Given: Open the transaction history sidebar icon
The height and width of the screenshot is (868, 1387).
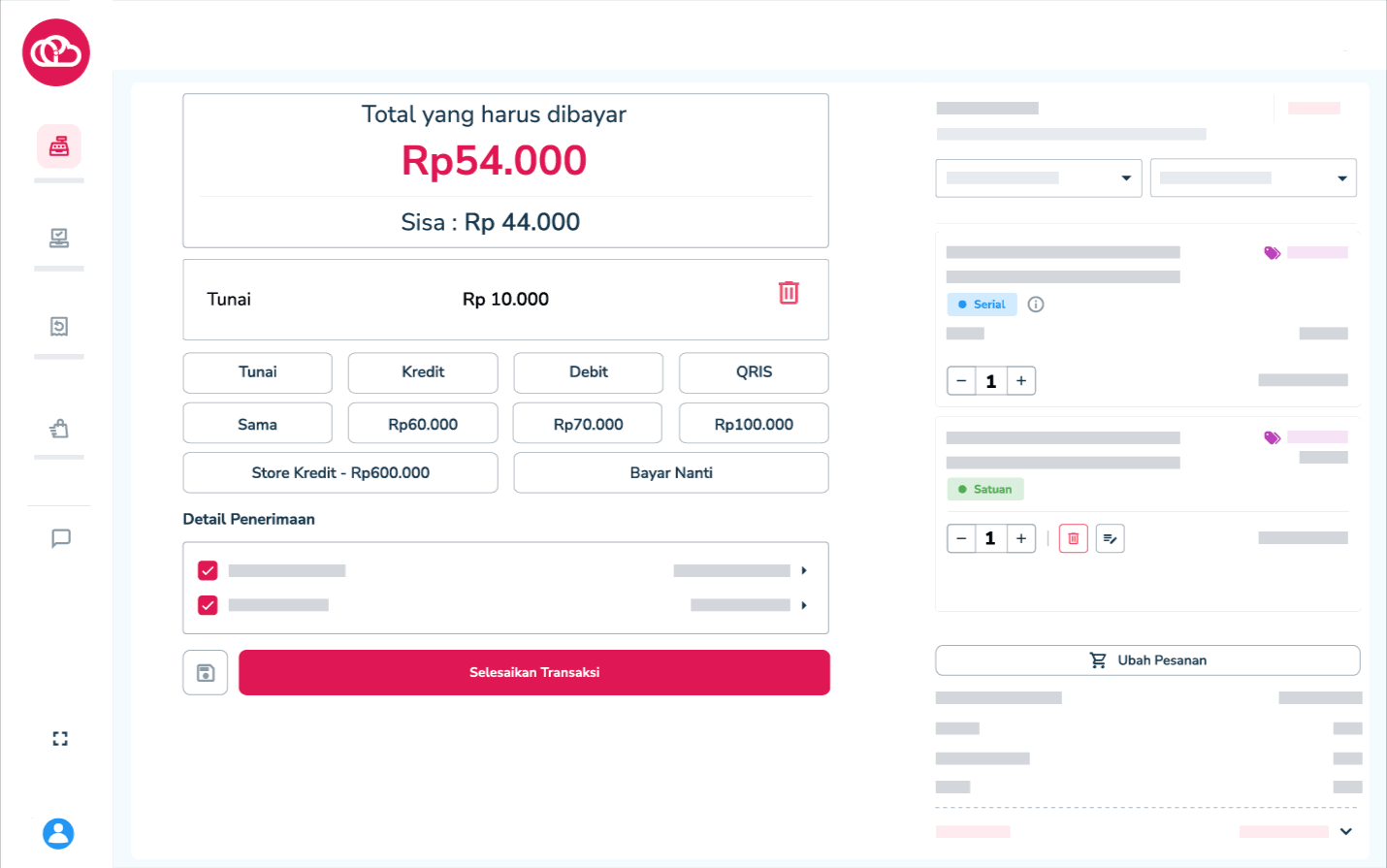Looking at the screenshot, I should 59,327.
